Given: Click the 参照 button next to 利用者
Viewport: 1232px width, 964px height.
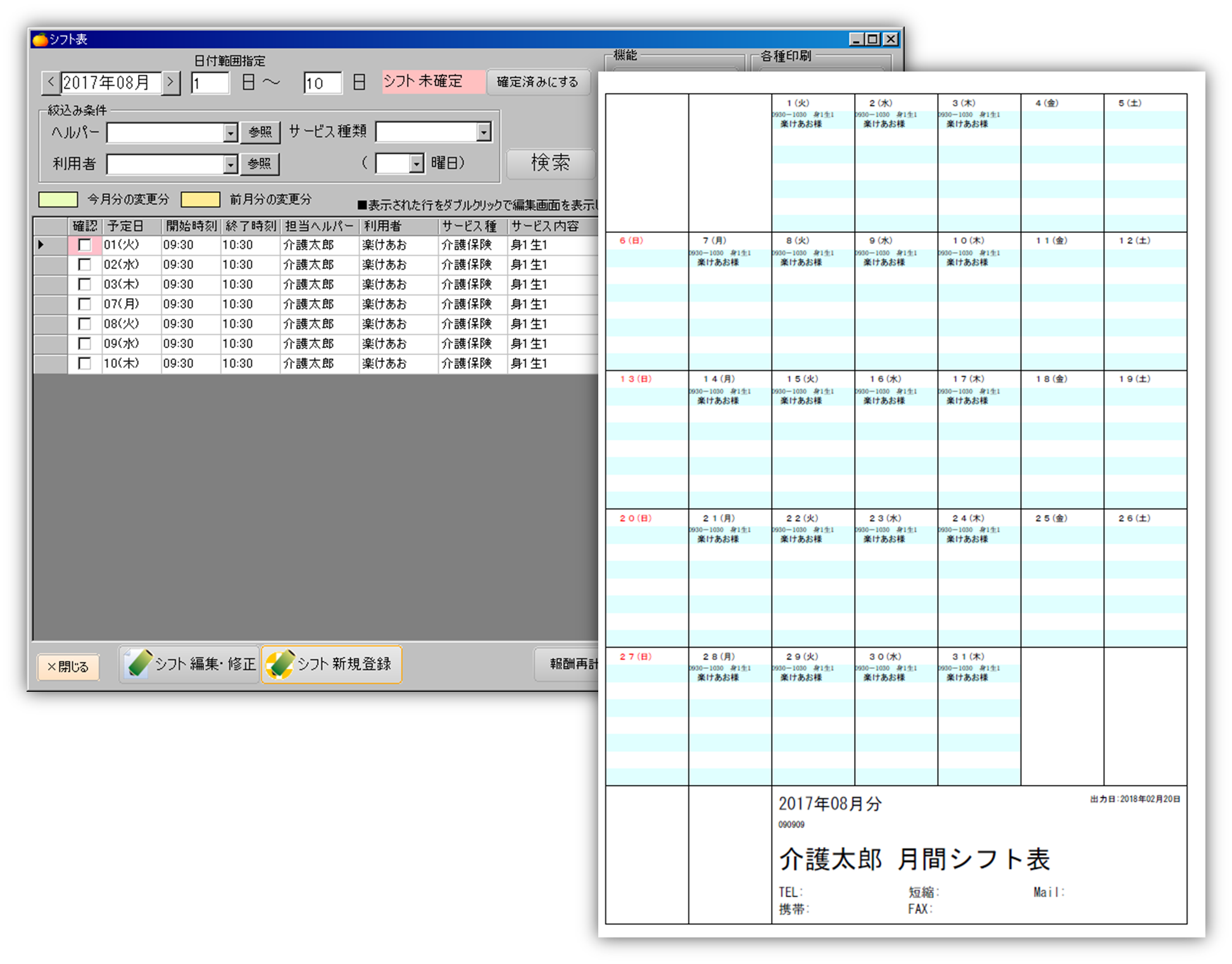Looking at the screenshot, I should click(x=260, y=164).
